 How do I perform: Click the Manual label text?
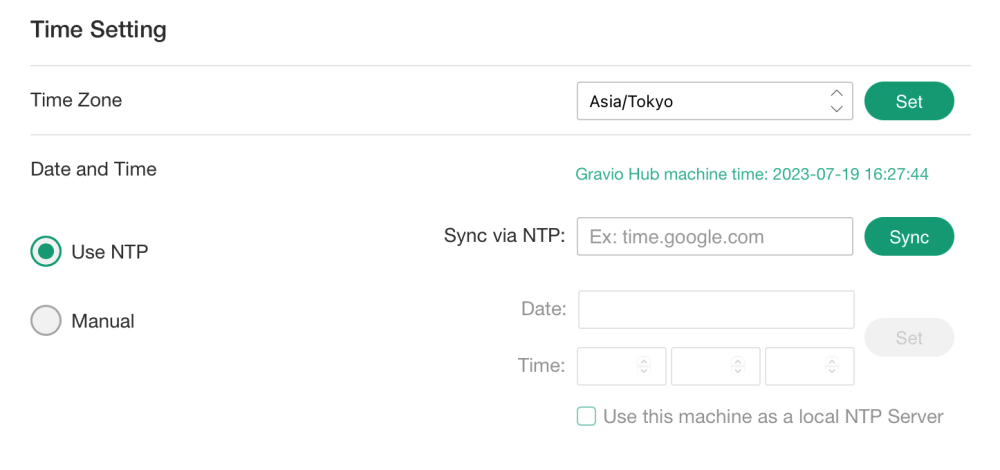103,321
